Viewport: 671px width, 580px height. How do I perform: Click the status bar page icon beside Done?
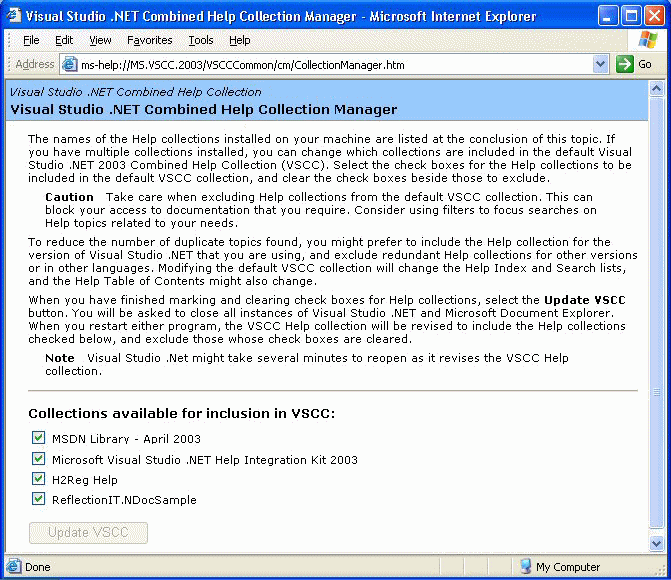(x=13, y=566)
